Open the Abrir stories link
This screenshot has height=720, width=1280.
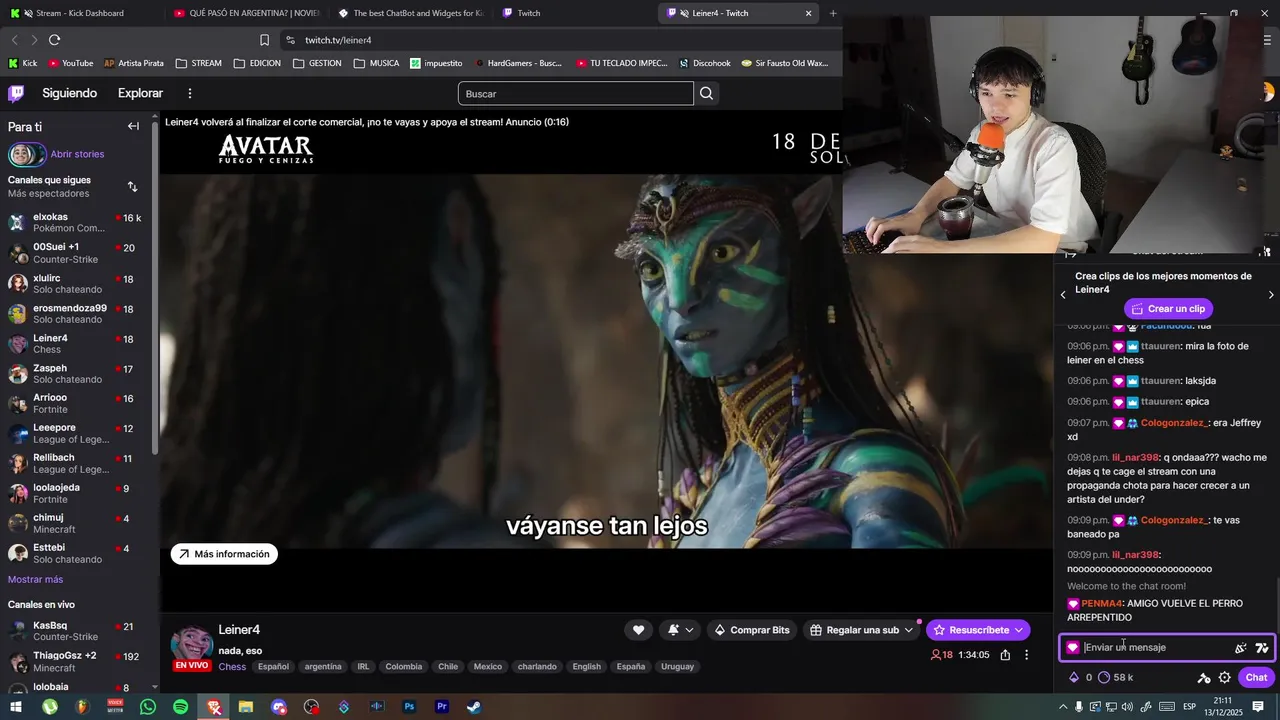tap(77, 154)
